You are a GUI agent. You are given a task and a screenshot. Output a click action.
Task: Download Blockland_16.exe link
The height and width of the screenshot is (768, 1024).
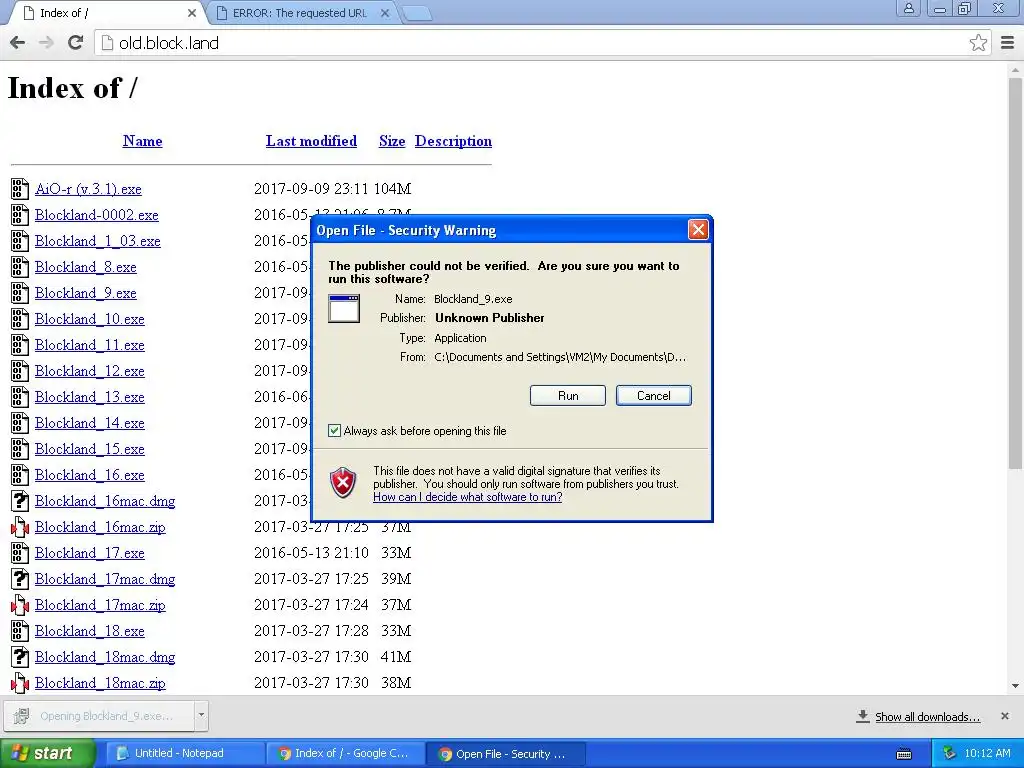tap(89, 475)
